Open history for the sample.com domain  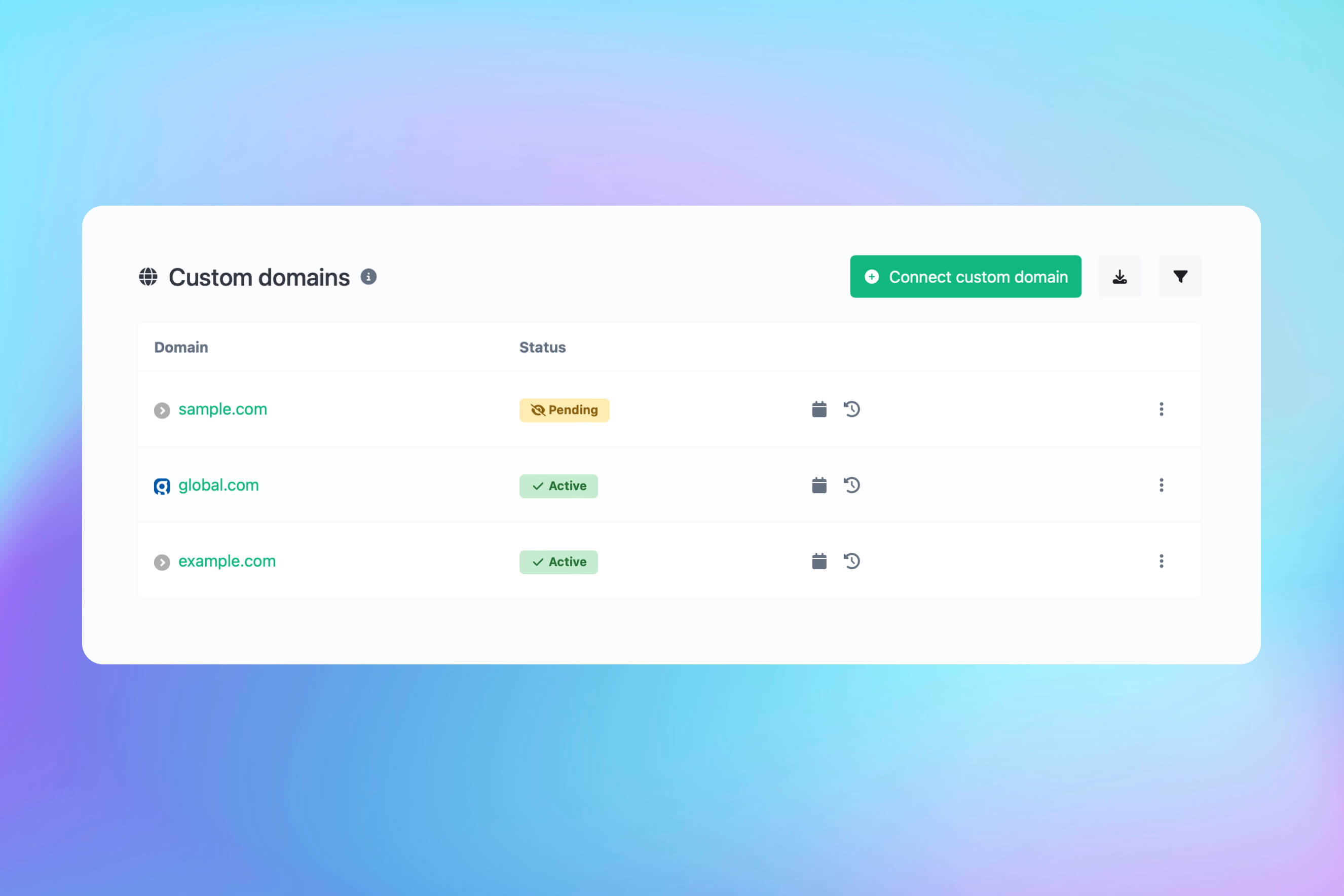pyautogui.click(x=851, y=409)
